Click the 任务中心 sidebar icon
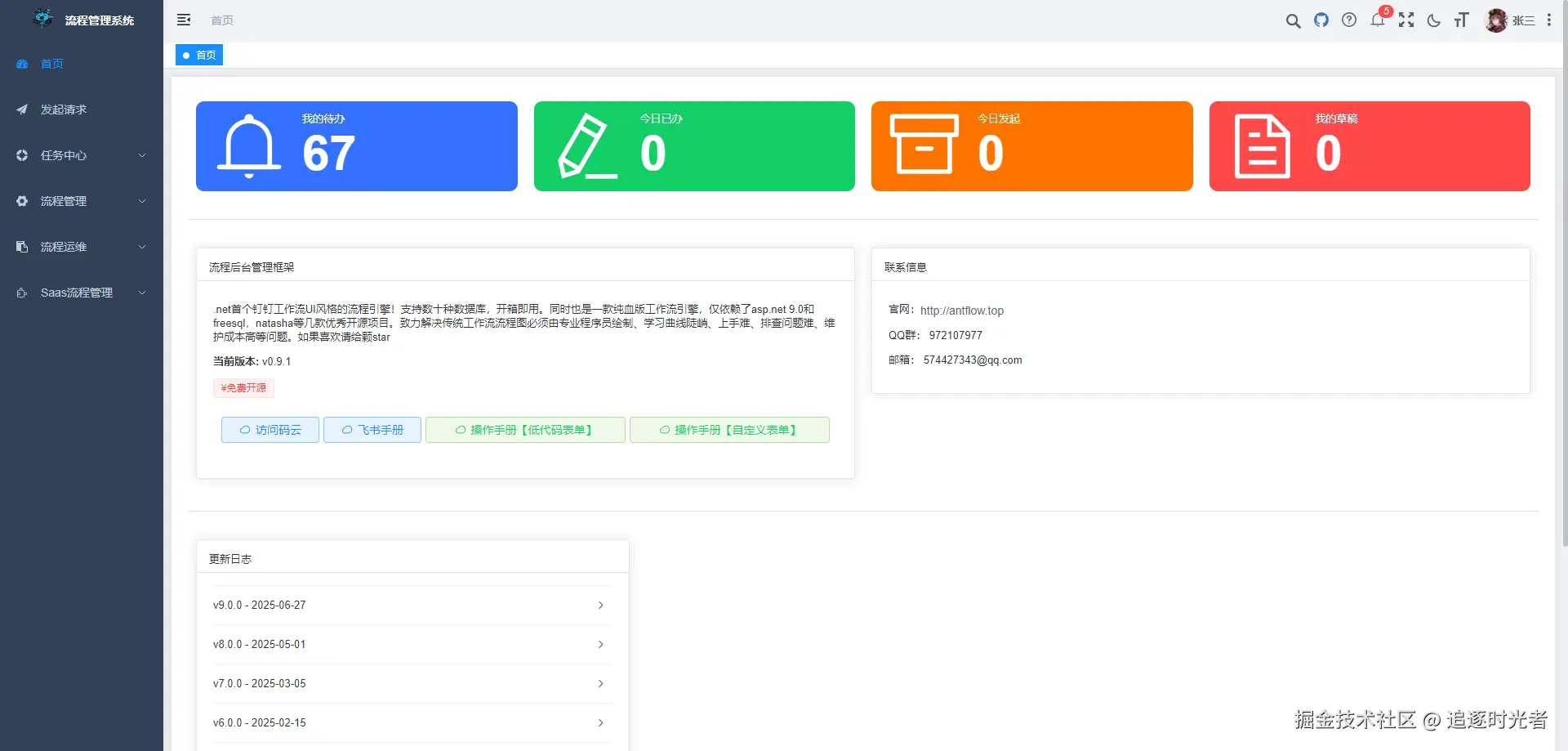 pos(22,155)
